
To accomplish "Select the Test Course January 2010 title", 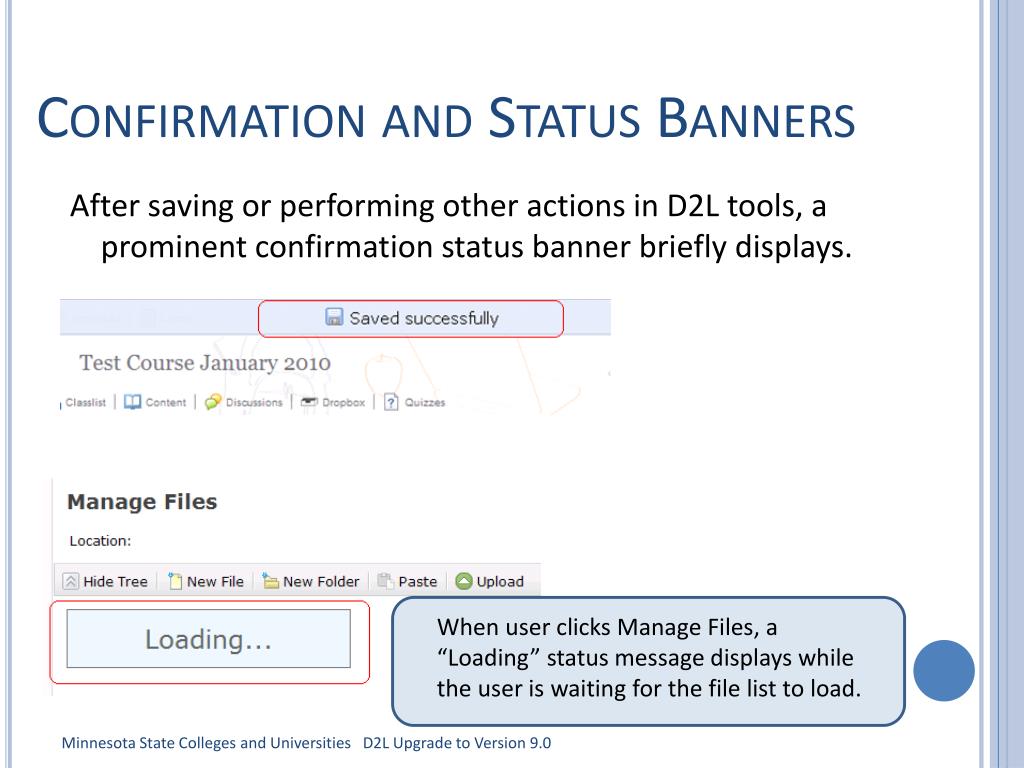I will (x=205, y=362).
